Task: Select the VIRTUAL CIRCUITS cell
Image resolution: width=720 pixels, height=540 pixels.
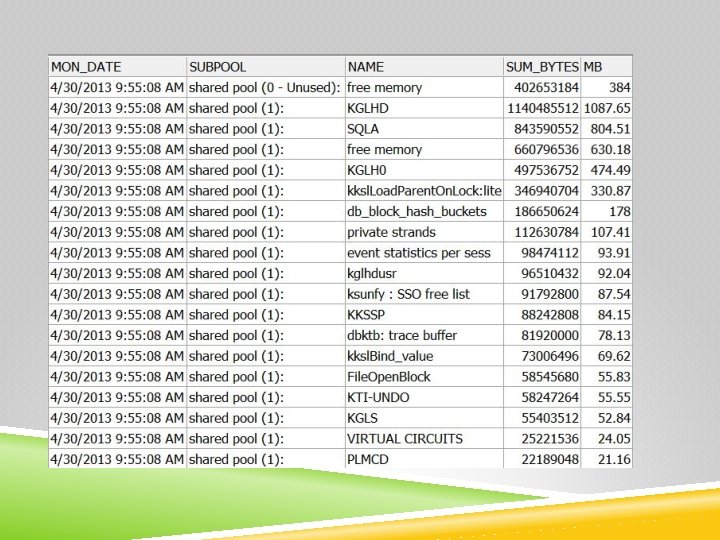Action: coord(424,439)
